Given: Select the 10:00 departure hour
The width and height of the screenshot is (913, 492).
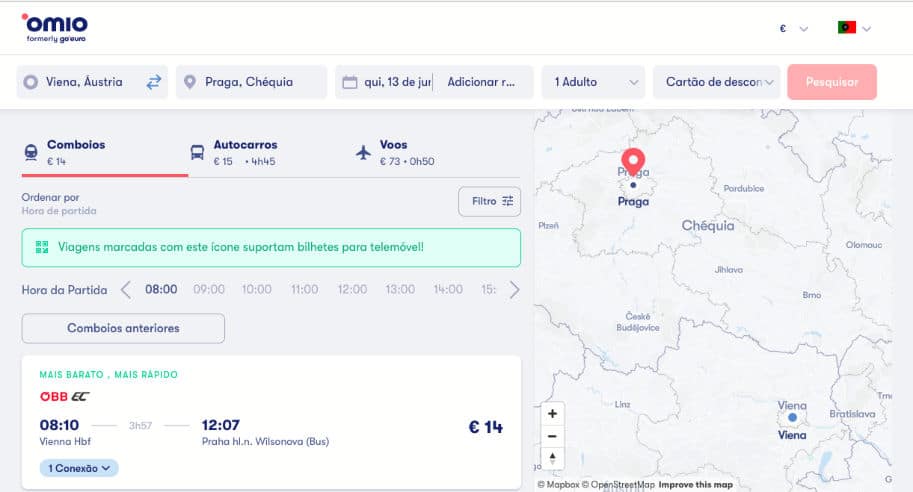Looking at the screenshot, I should (257, 289).
